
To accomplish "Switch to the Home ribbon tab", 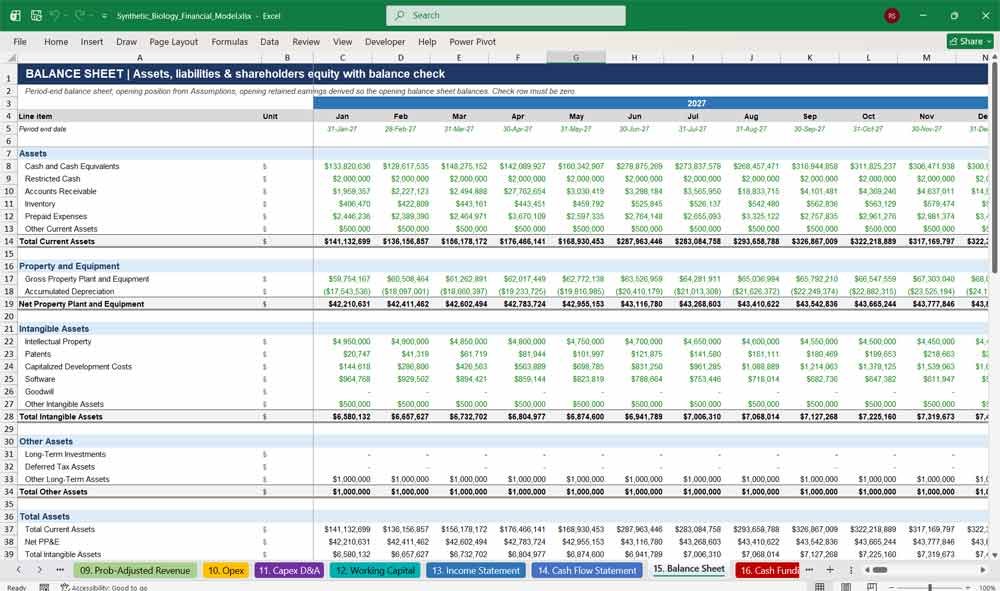I will pos(56,41).
